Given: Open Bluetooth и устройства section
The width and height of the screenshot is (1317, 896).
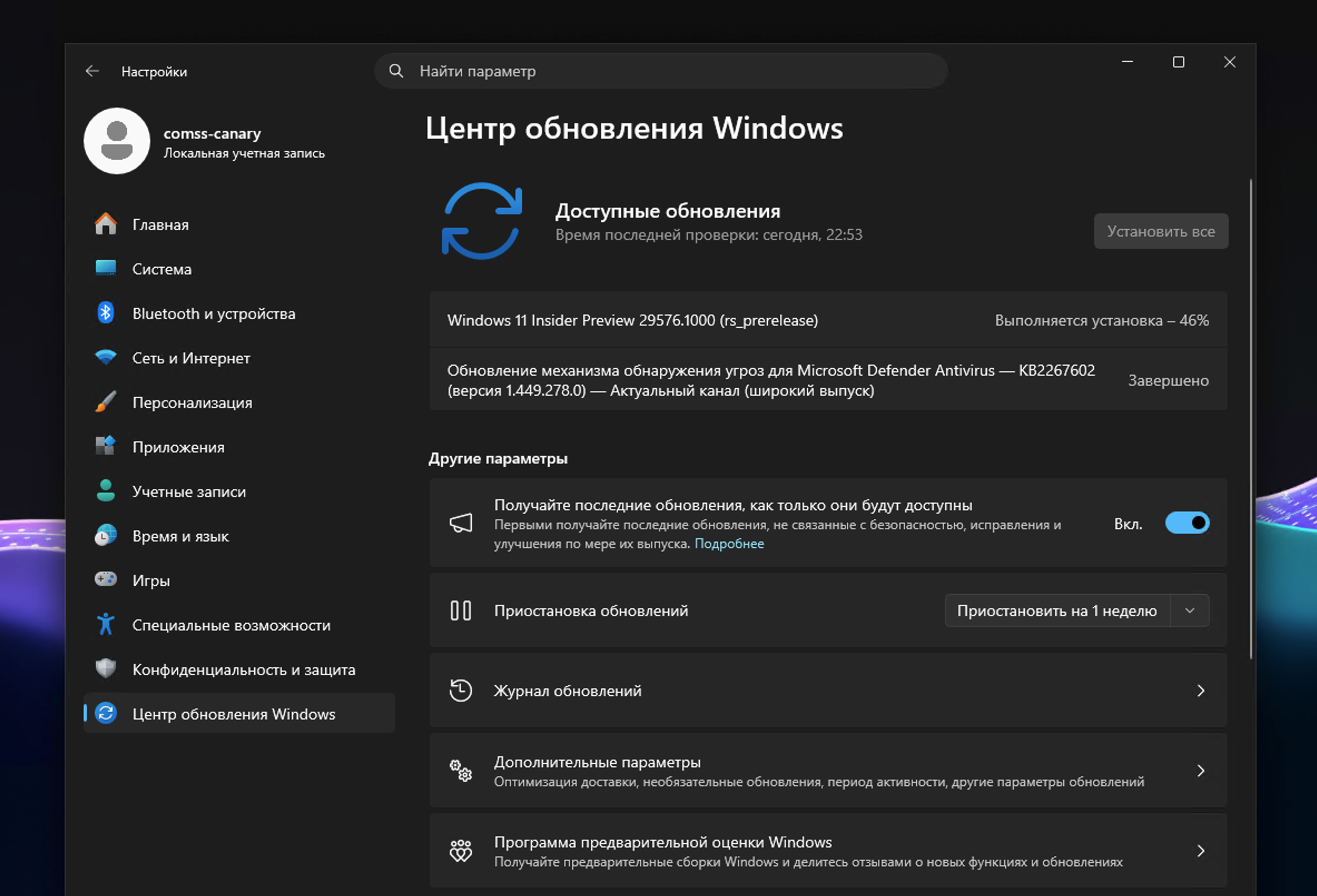Looking at the screenshot, I should [x=239, y=313].
